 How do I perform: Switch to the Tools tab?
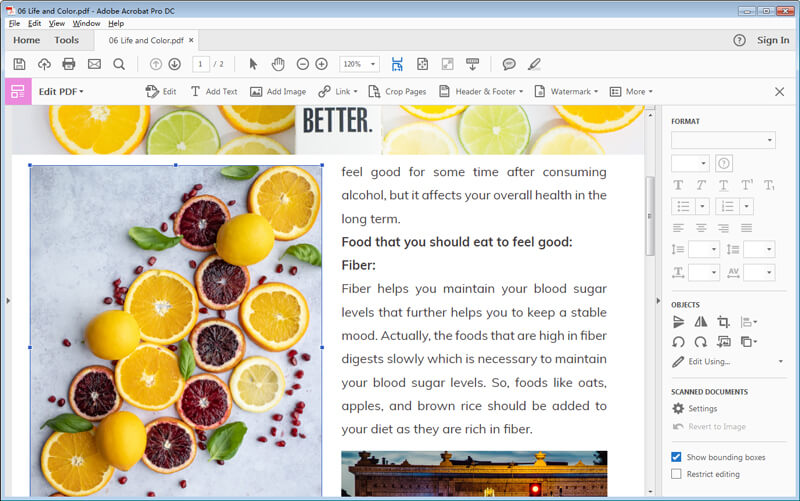66,40
